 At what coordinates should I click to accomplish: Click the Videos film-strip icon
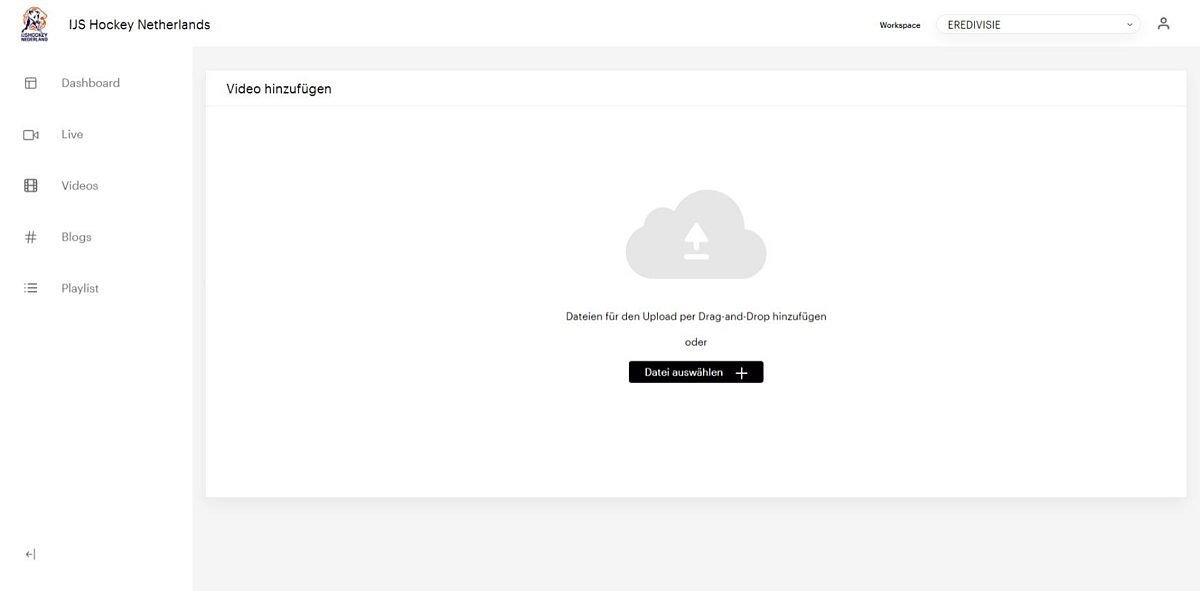30,184
